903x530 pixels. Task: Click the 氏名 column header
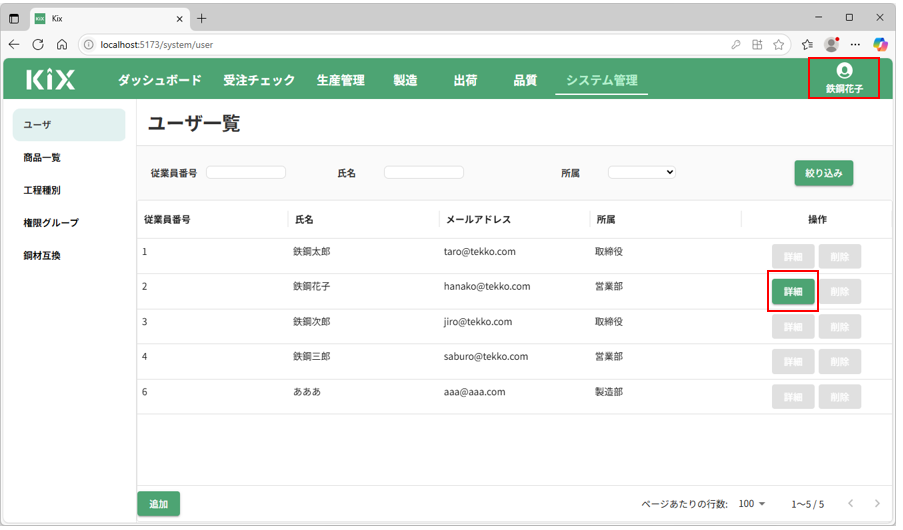tap(304, 219)
